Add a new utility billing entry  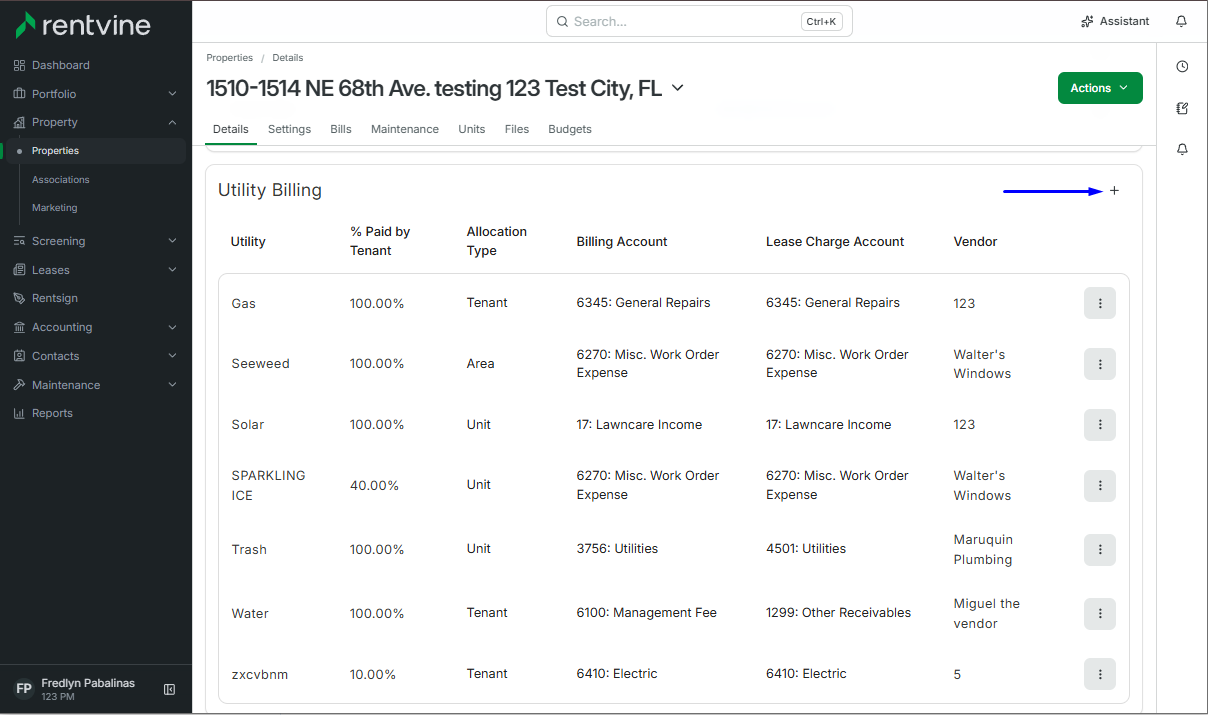(1115, 190)
